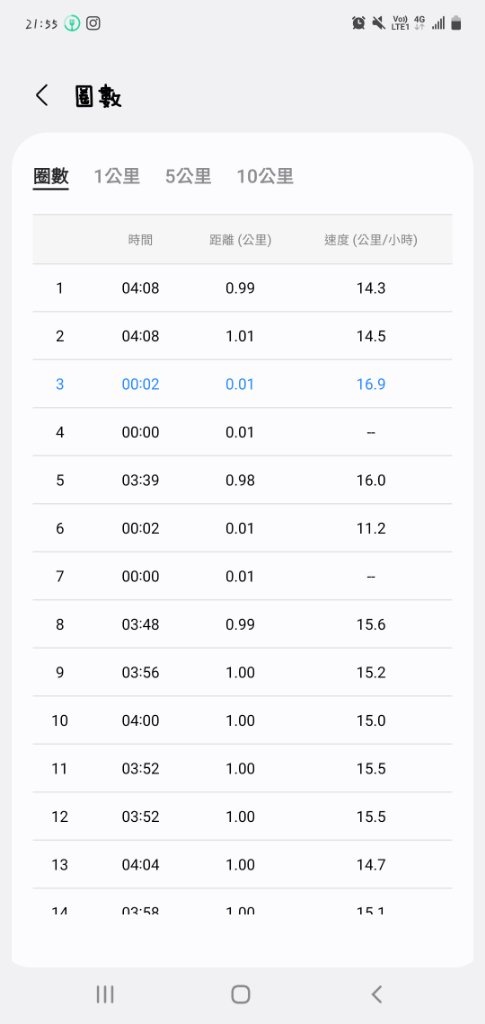485x1024 pixels.
Task: Tap the battery status icon
Action: point(456,23)
